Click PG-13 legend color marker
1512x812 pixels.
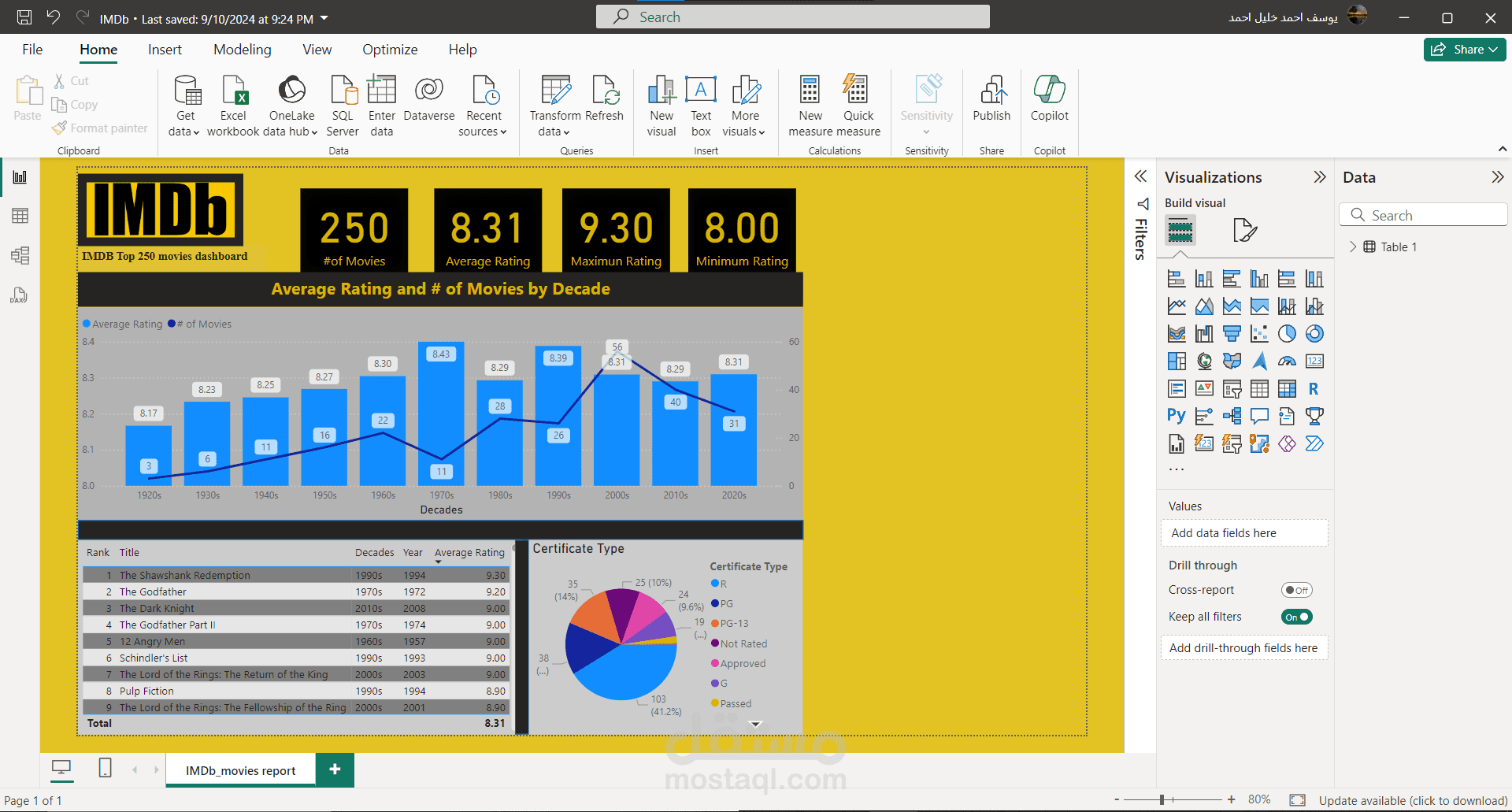pos(715,623)
